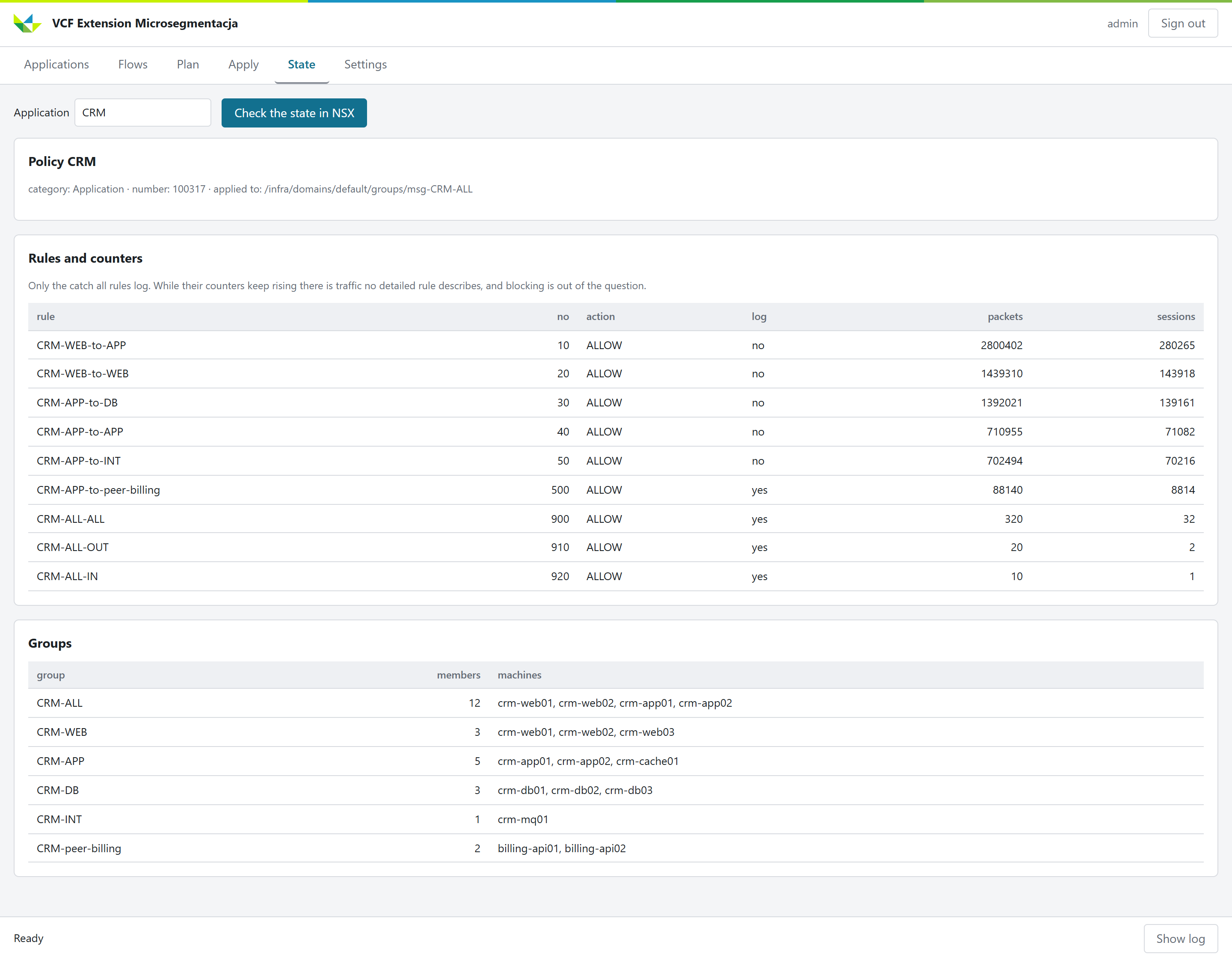Click the packets column header

click(1005, 317)
